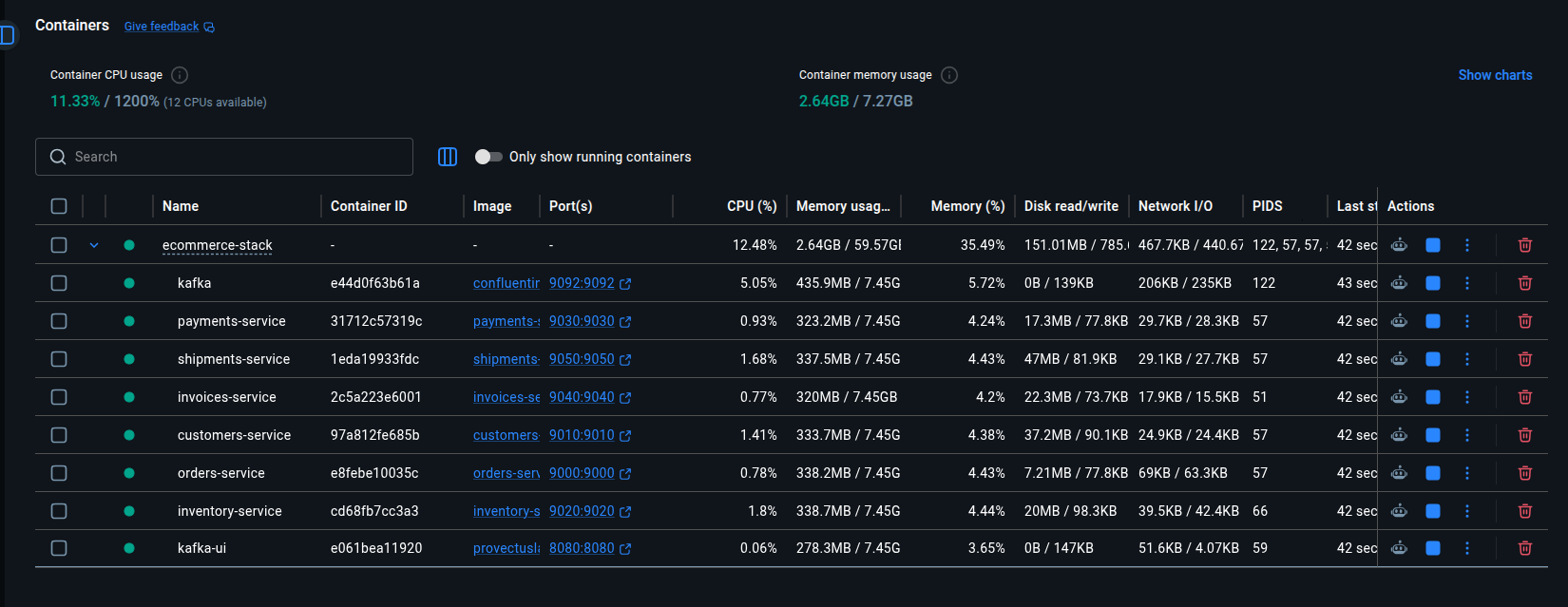Tick the payments-service checkbox
The image size is (1568, 607).
(59, 321)
